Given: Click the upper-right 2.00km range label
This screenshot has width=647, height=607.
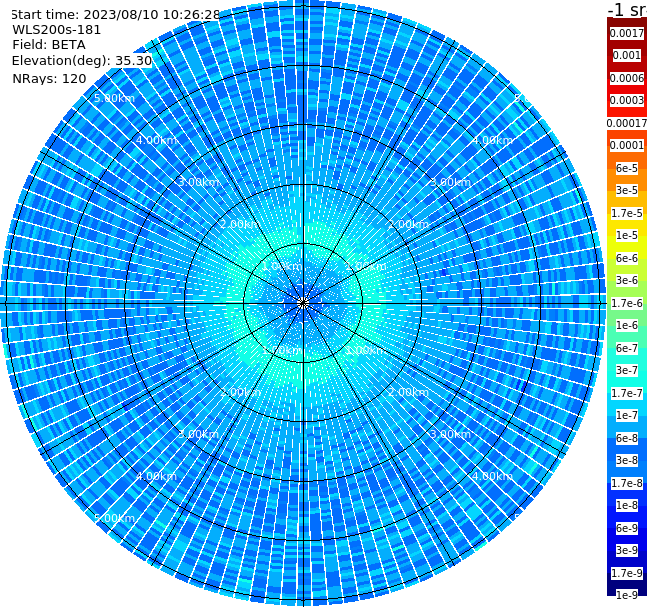Looking at the screenshot, I should [409, 224].
